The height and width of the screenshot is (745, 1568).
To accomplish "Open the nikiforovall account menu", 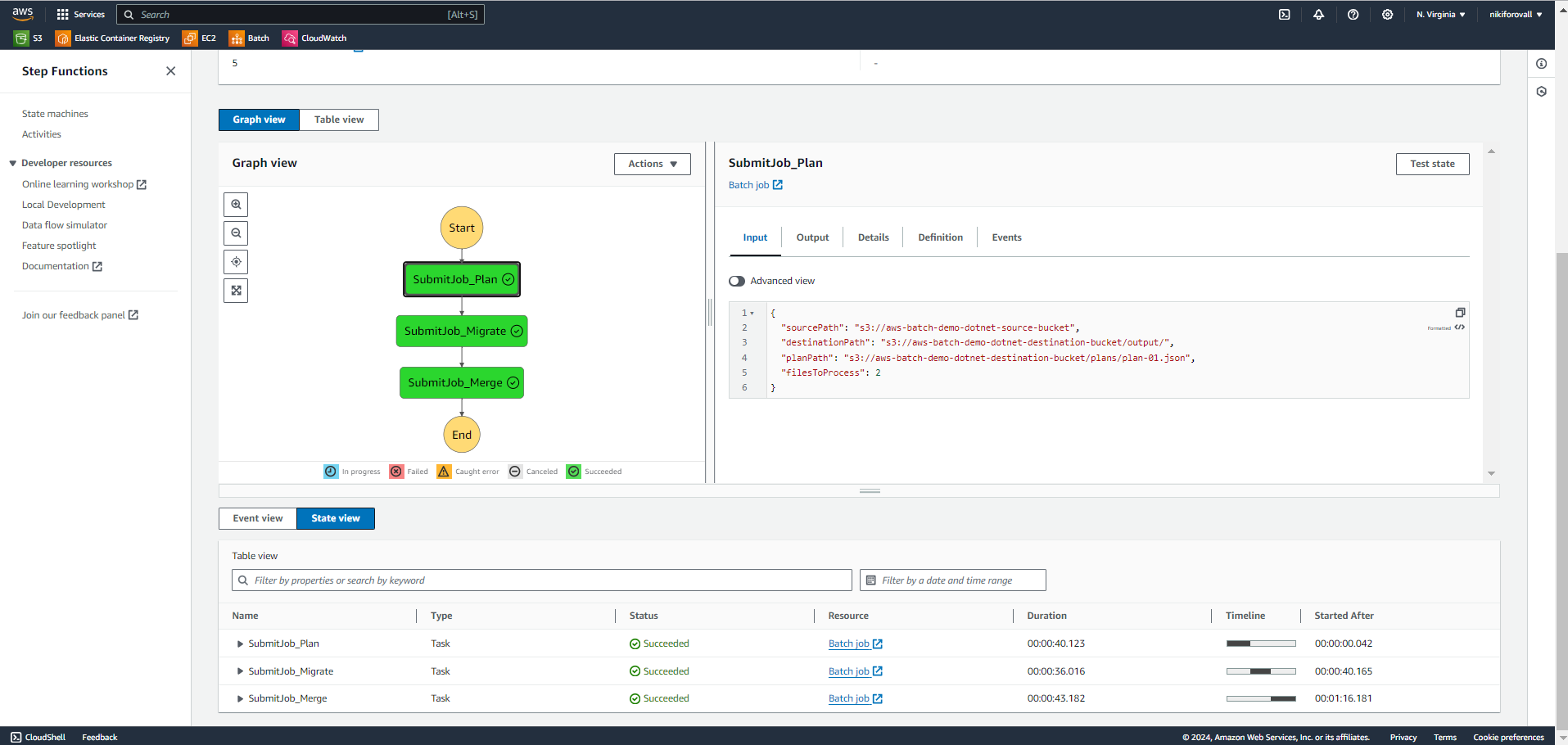I will pos(1516,15).
